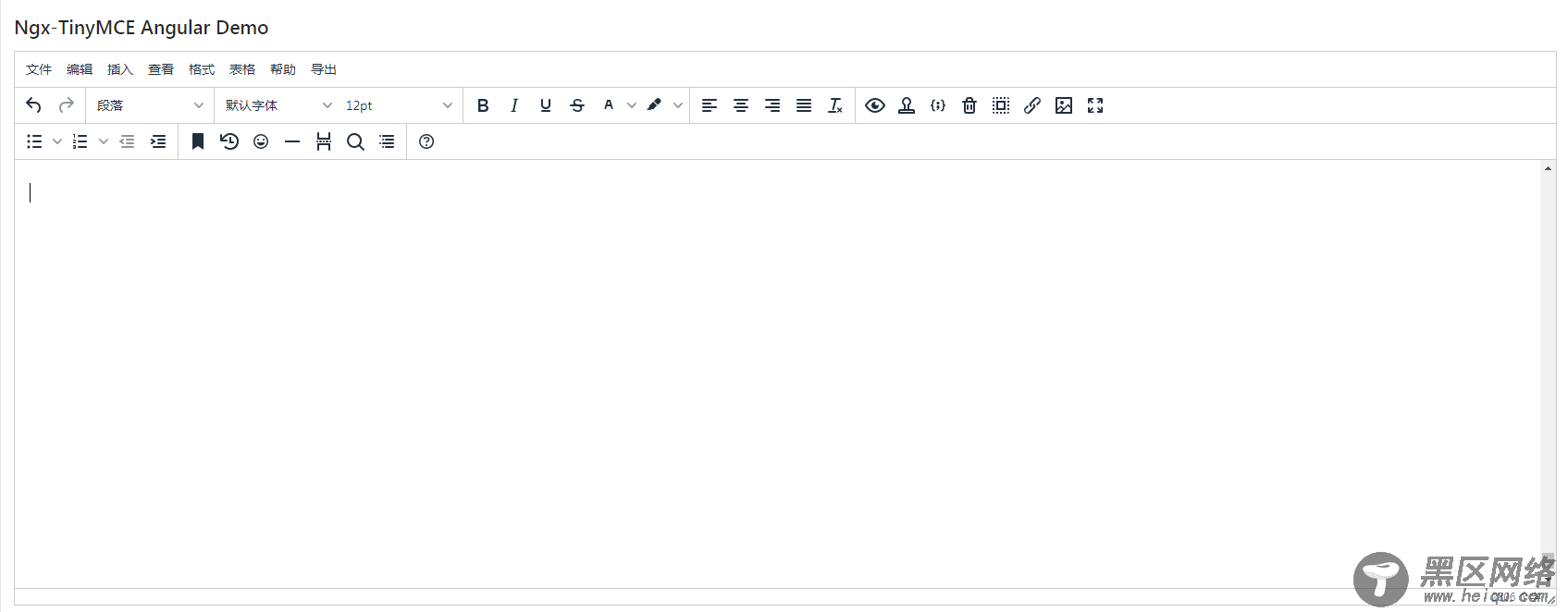Insert a table of contents

(387, 141)
